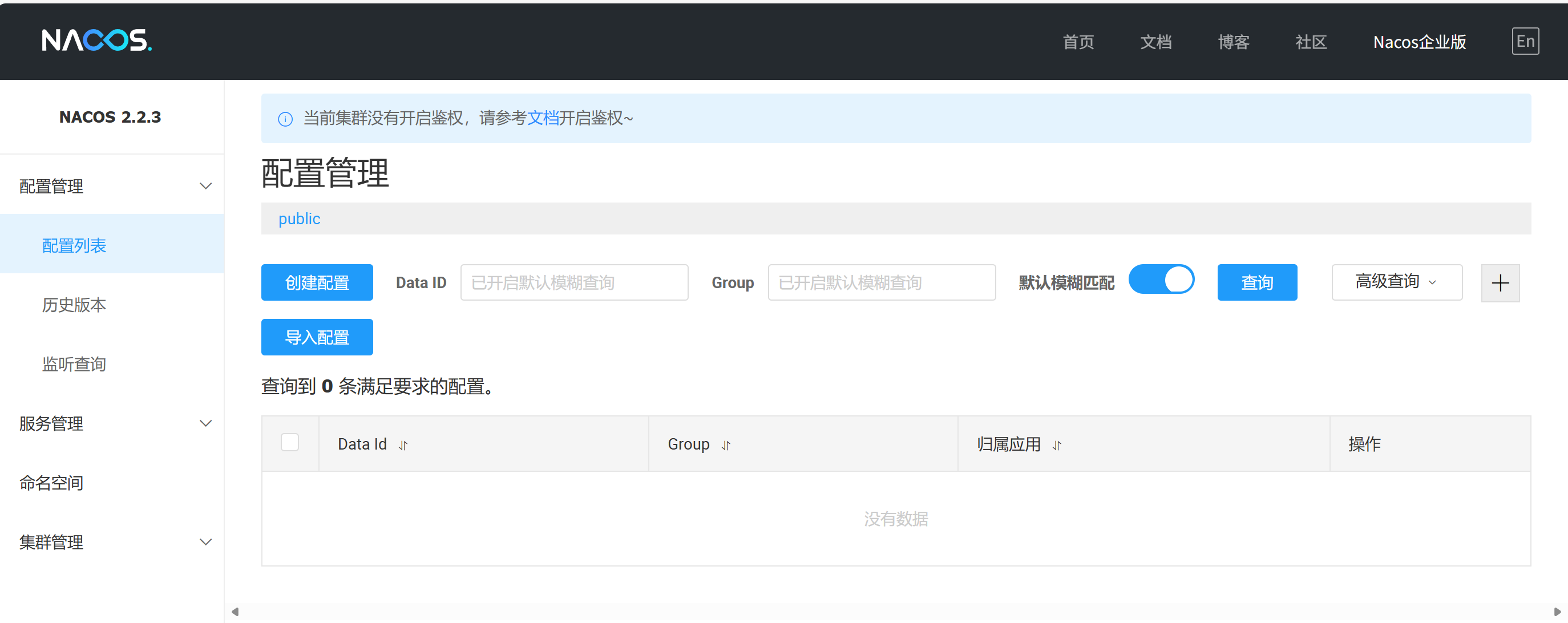This screenshot has width=1568, height=623.
Task: Click the NACOS logo
Action: point(96,41)
